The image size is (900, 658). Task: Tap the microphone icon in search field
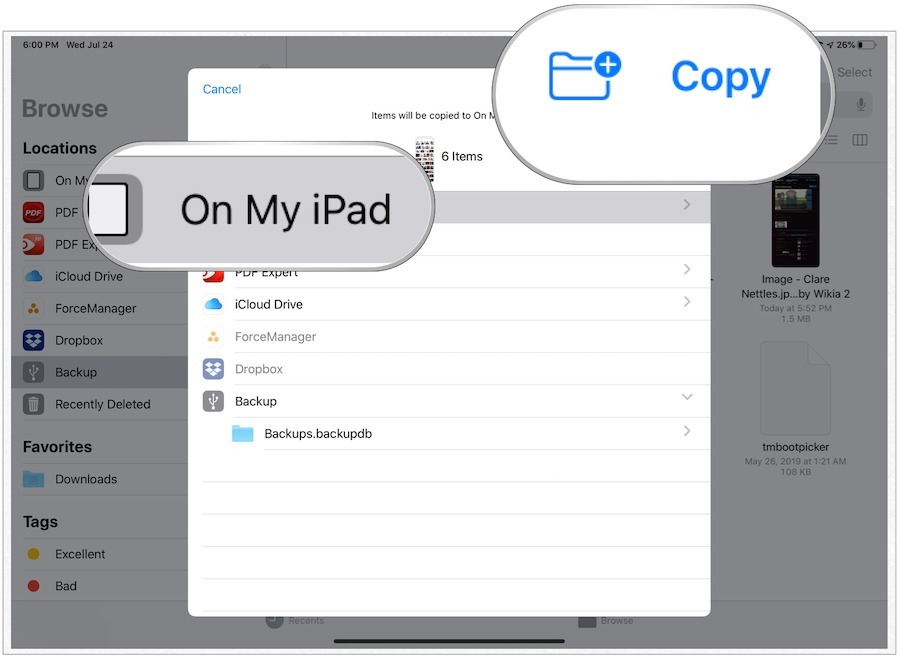[x=860, y=105]
